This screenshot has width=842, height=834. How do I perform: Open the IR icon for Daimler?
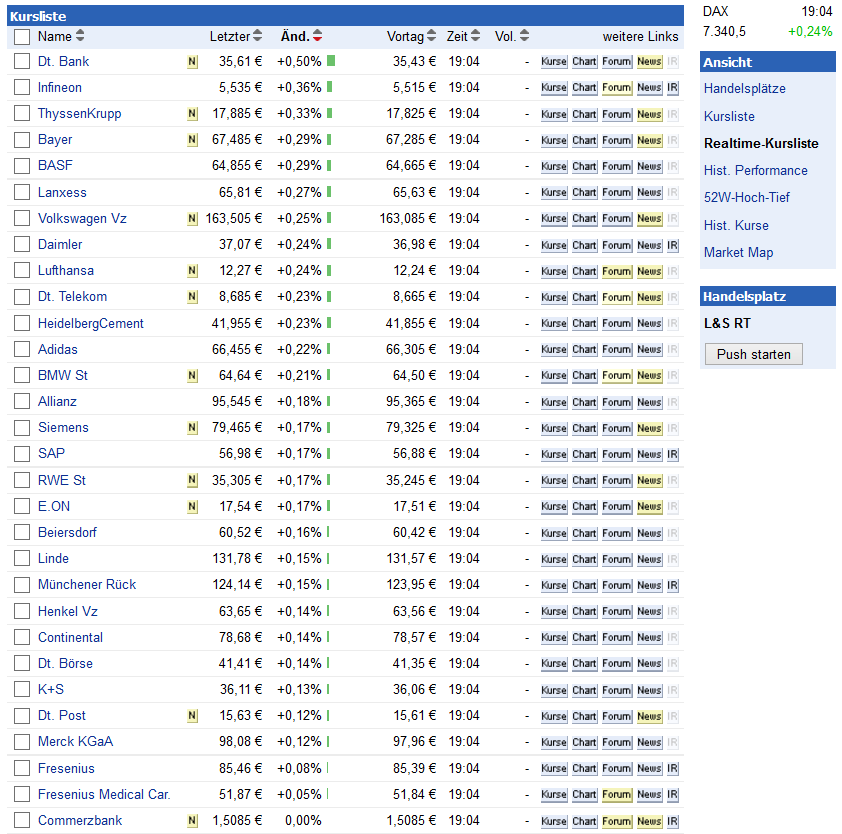point(673,245)
